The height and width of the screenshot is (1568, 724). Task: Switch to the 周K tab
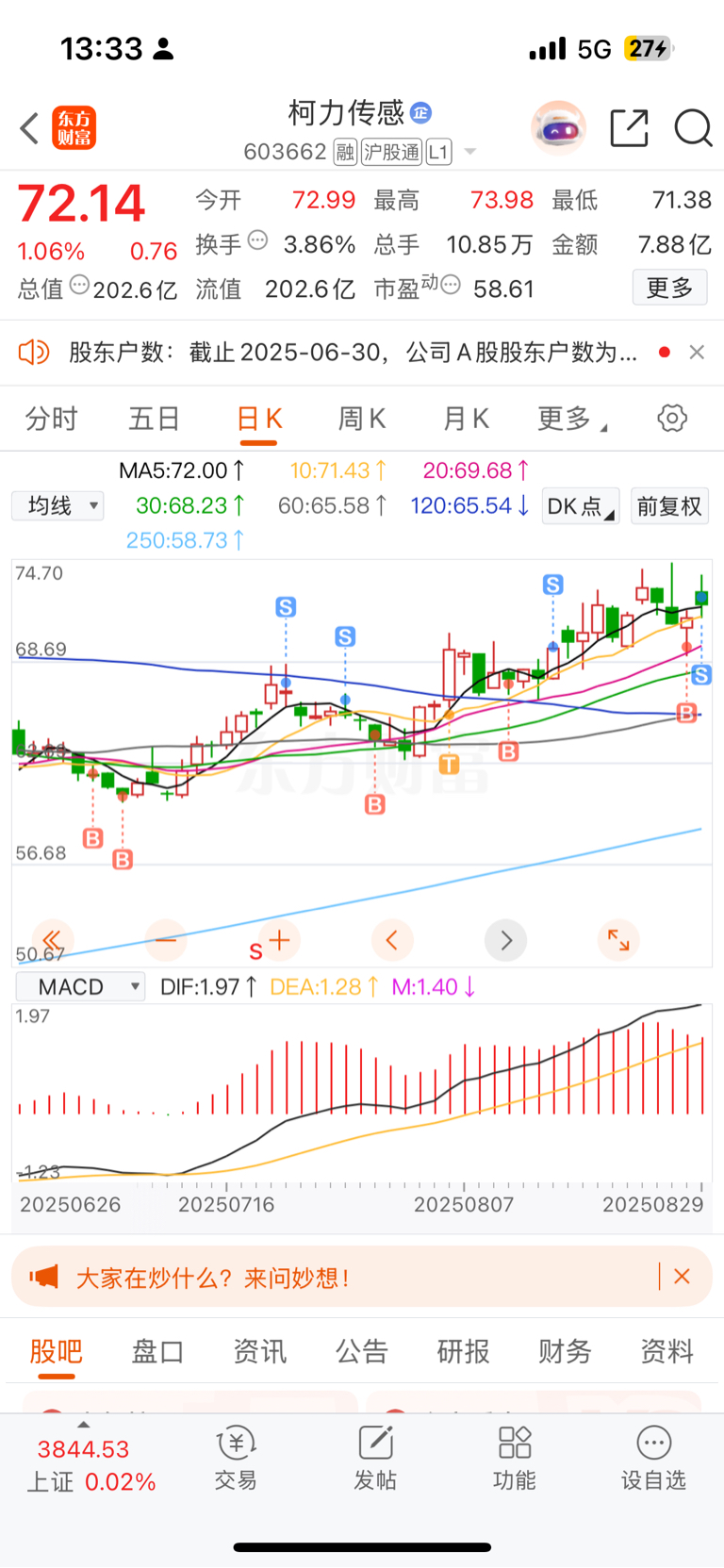[x=362, y=418]
